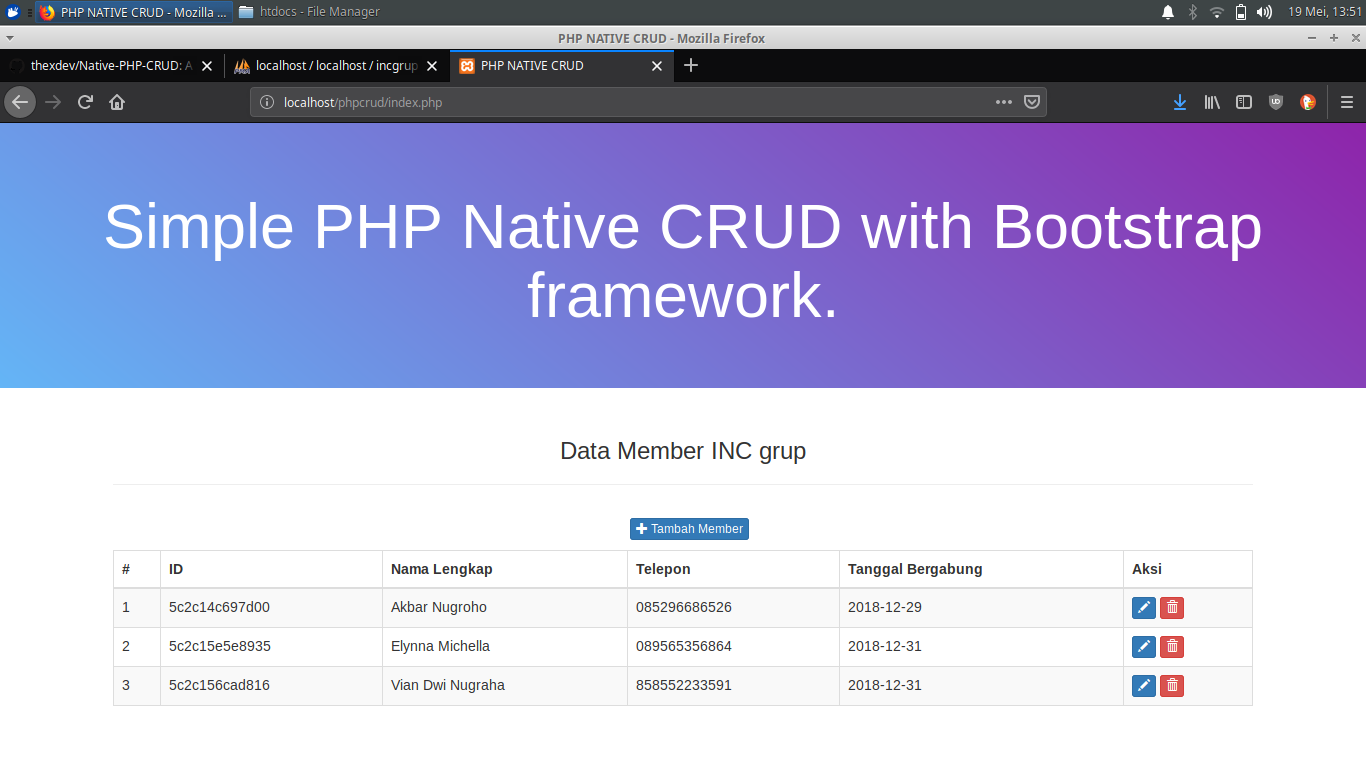Save page to Pocket
Screen dimensions: 1366x768
point(1032,102)
